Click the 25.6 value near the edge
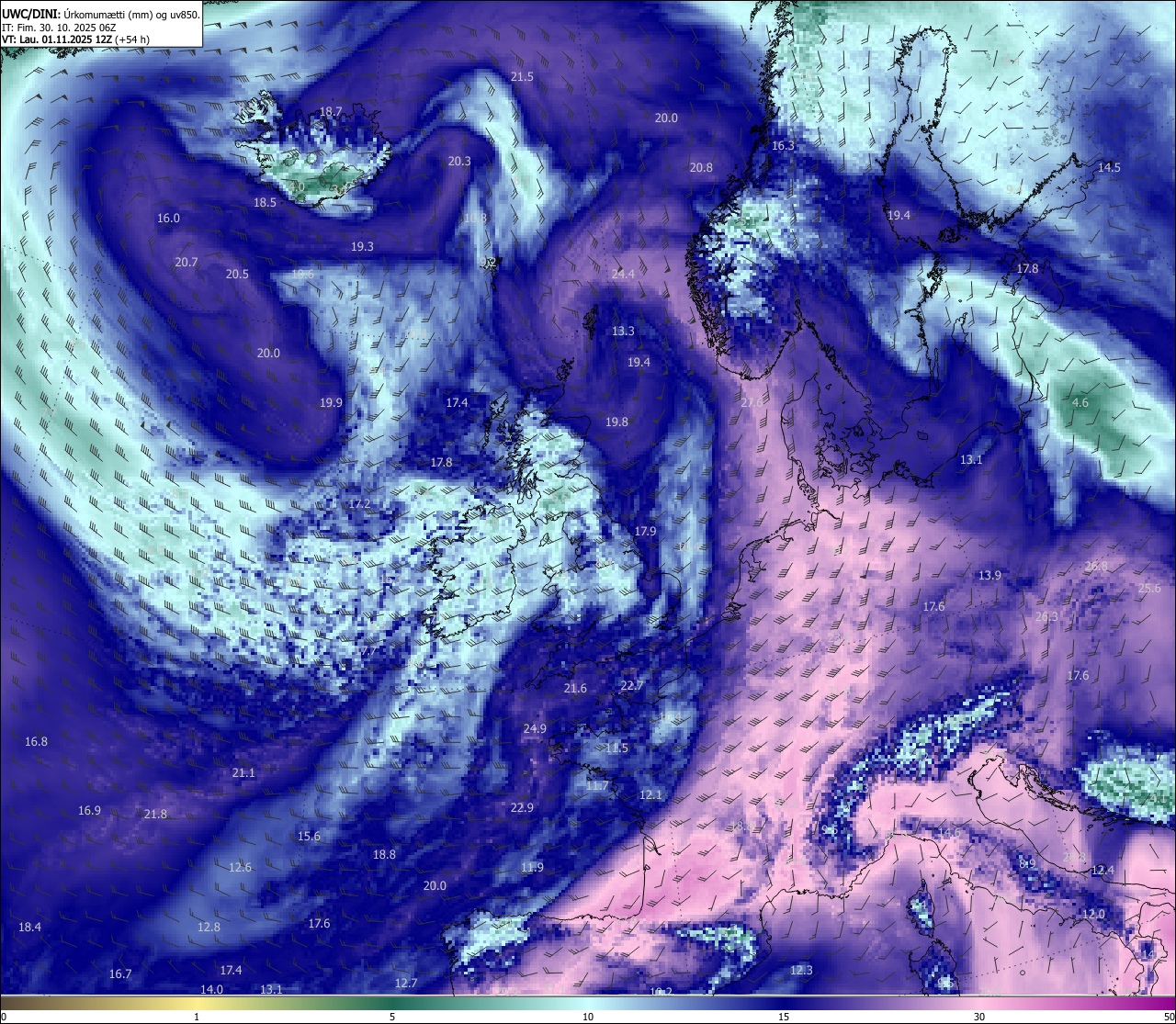1176x1024 pixels. pyautogui.click(x=1149, y=589)
